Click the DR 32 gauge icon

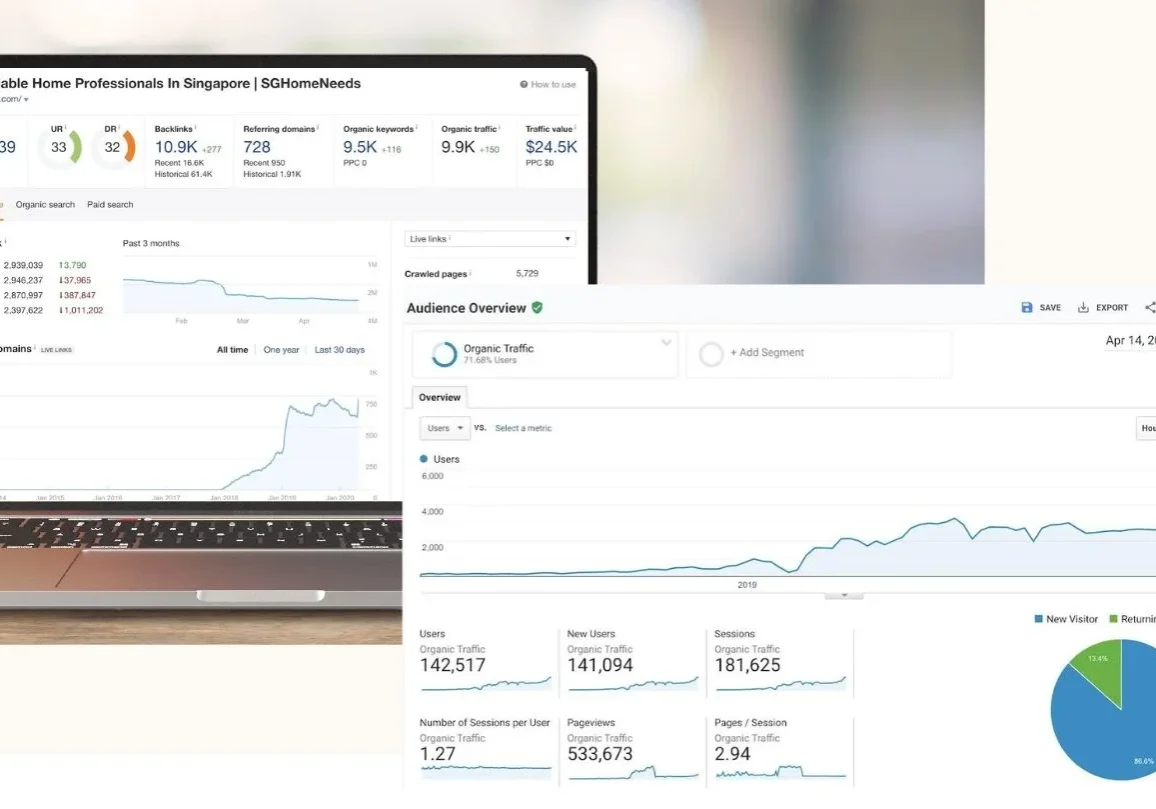[112, 148]
